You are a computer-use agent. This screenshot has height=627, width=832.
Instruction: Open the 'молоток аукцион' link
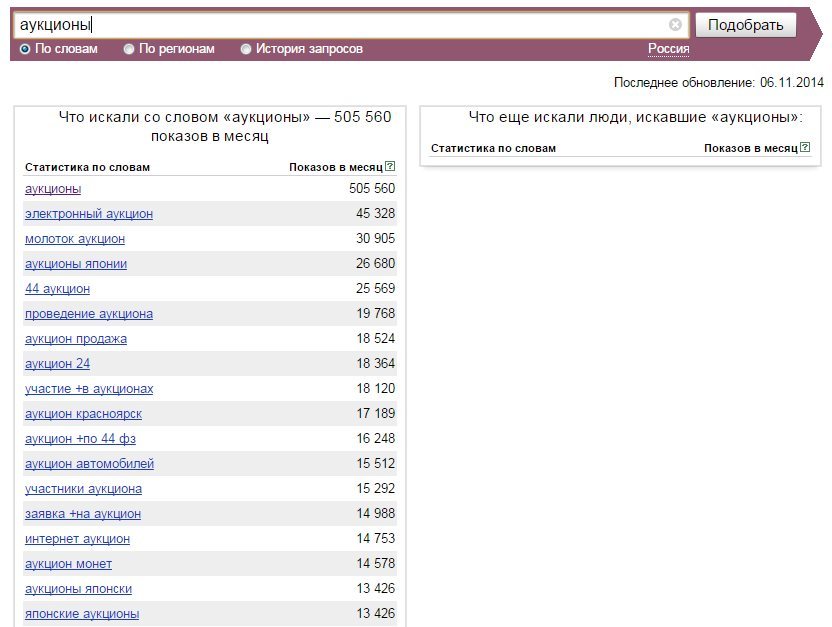pos(75,239)
